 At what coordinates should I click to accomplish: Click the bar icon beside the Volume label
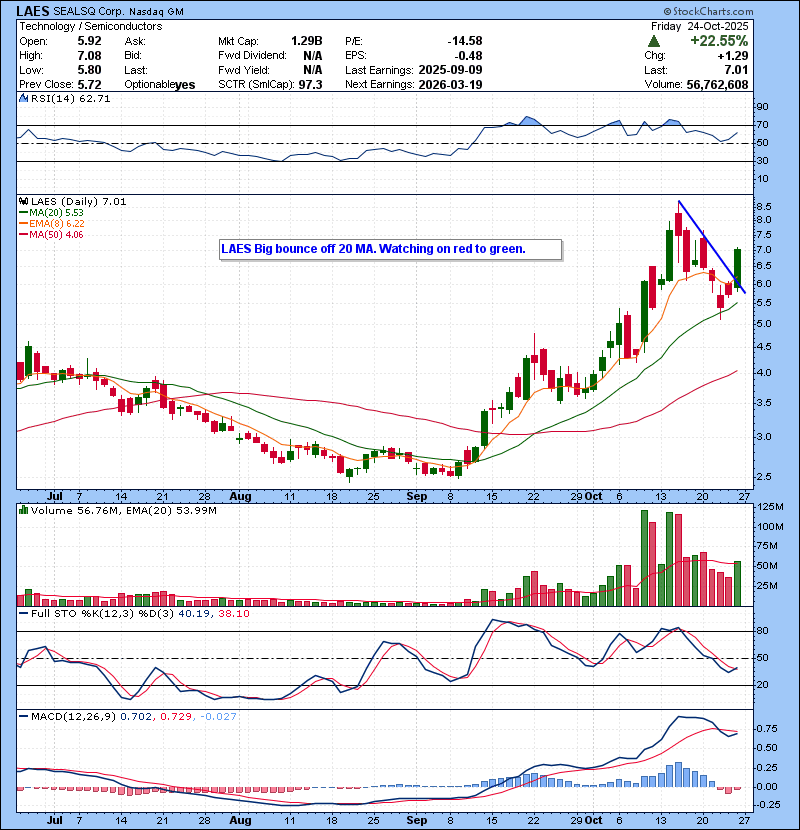pos(23,510)
